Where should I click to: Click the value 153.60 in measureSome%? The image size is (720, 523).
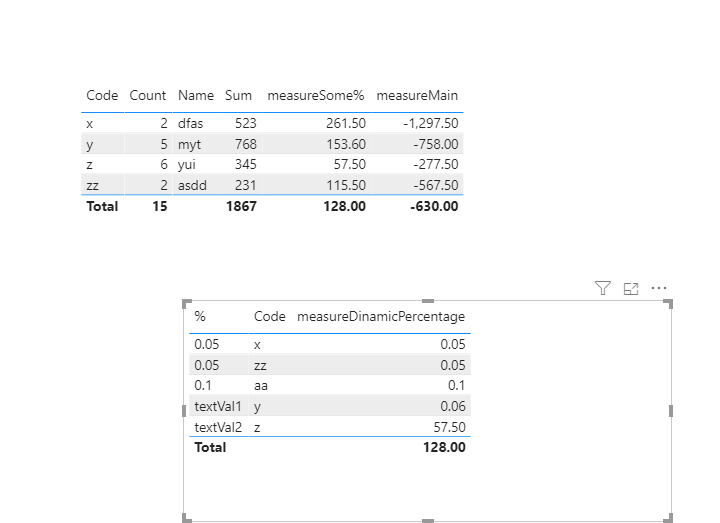[346, 145]
